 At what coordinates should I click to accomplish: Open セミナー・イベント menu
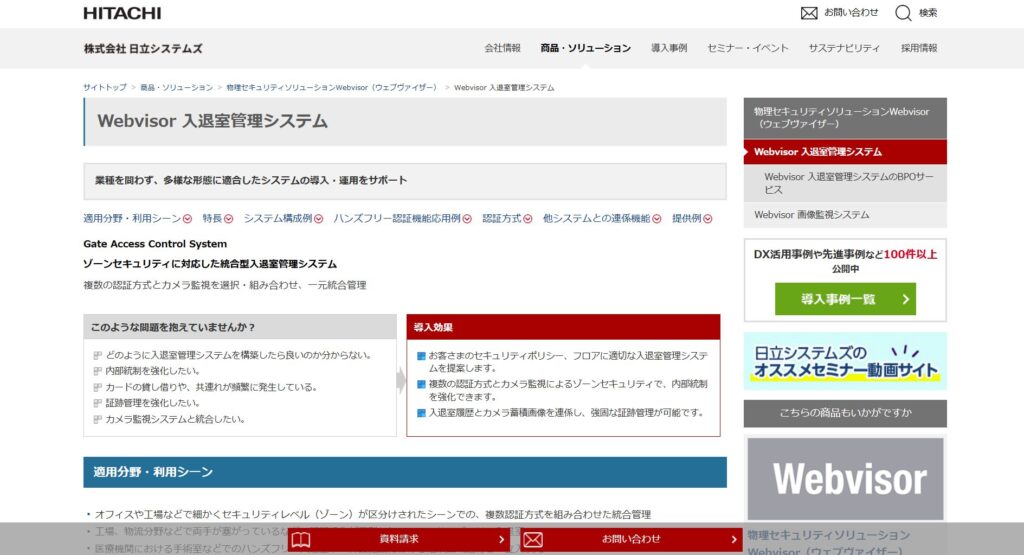pyautogui.click(x=748, y=48)
